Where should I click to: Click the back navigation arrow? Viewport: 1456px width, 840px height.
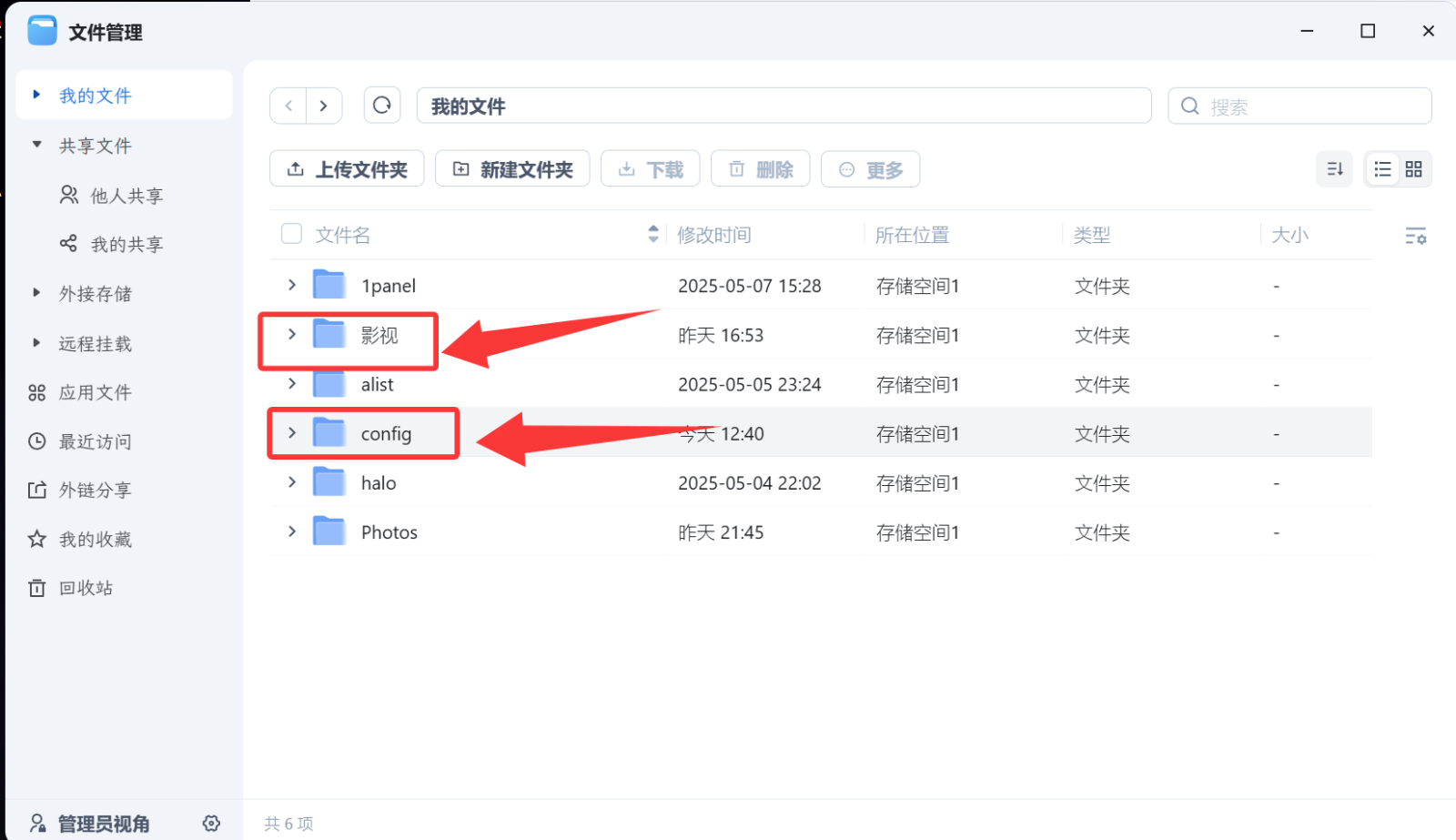(288, 105)
